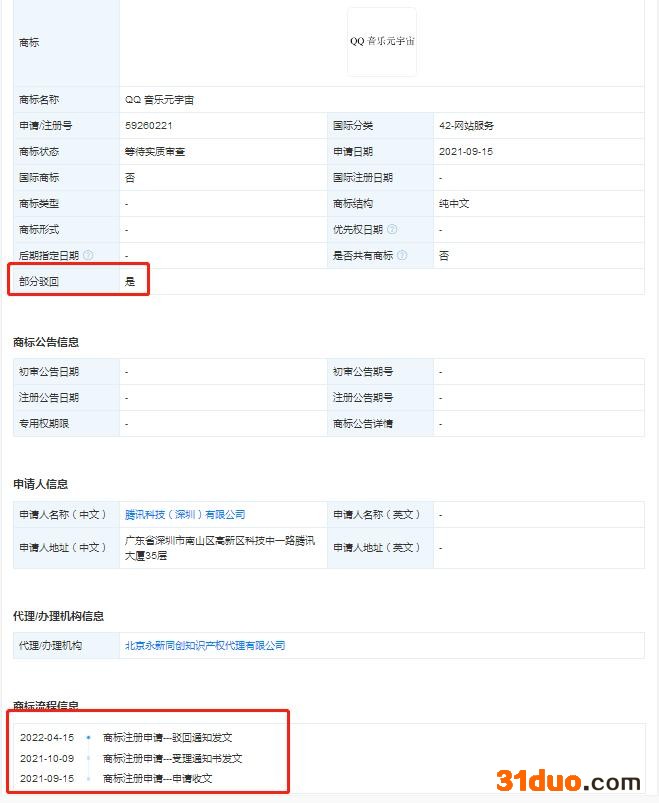Click the trademark structure value 纯中文
The width and height of the screenshot is (659, 803).
pyautogui.click(x=454, y=203)
